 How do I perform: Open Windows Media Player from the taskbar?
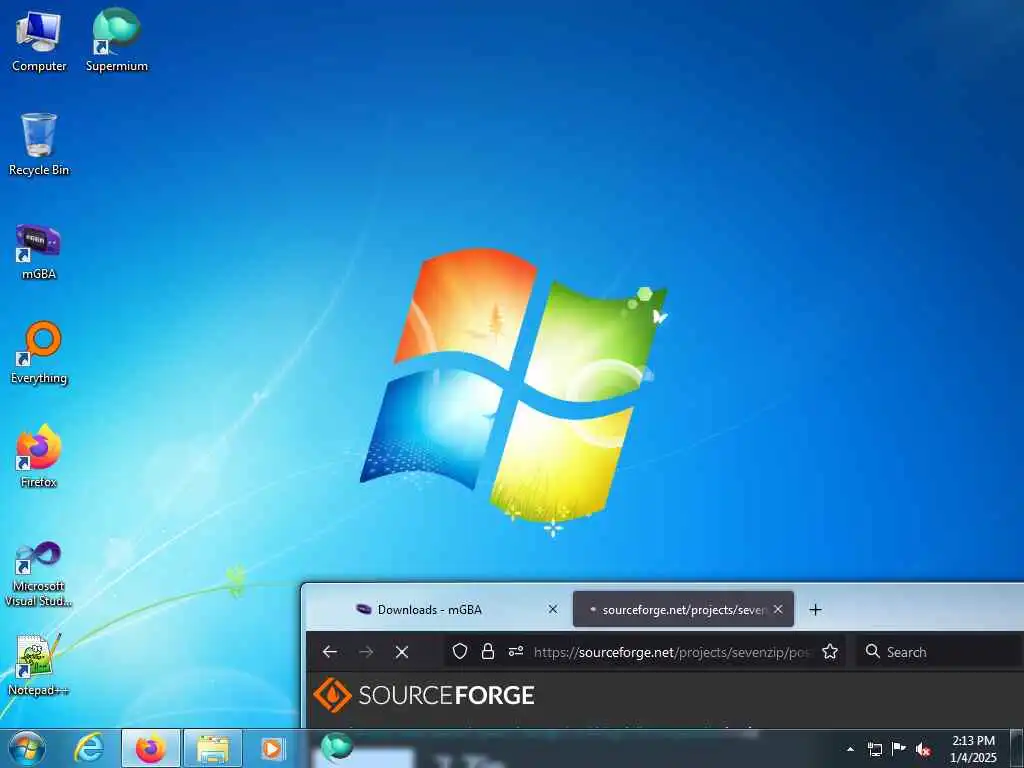coord(272,748)
